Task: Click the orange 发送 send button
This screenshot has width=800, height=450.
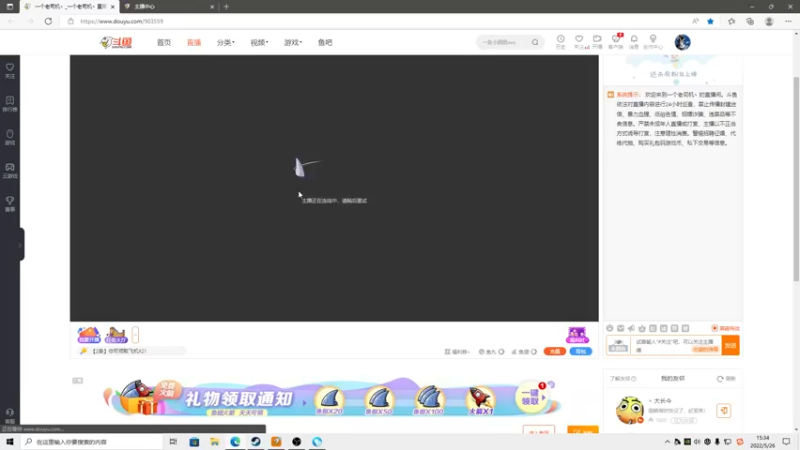Action: 731,345
